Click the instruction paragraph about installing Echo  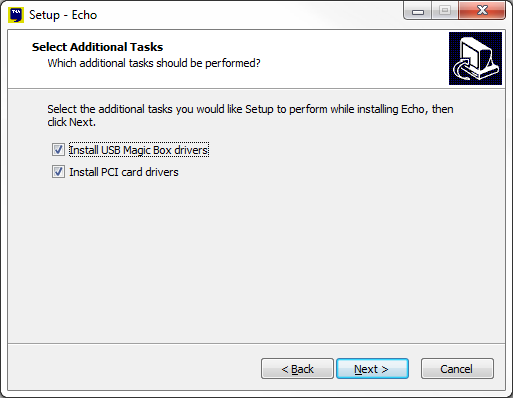coord(250,115)
